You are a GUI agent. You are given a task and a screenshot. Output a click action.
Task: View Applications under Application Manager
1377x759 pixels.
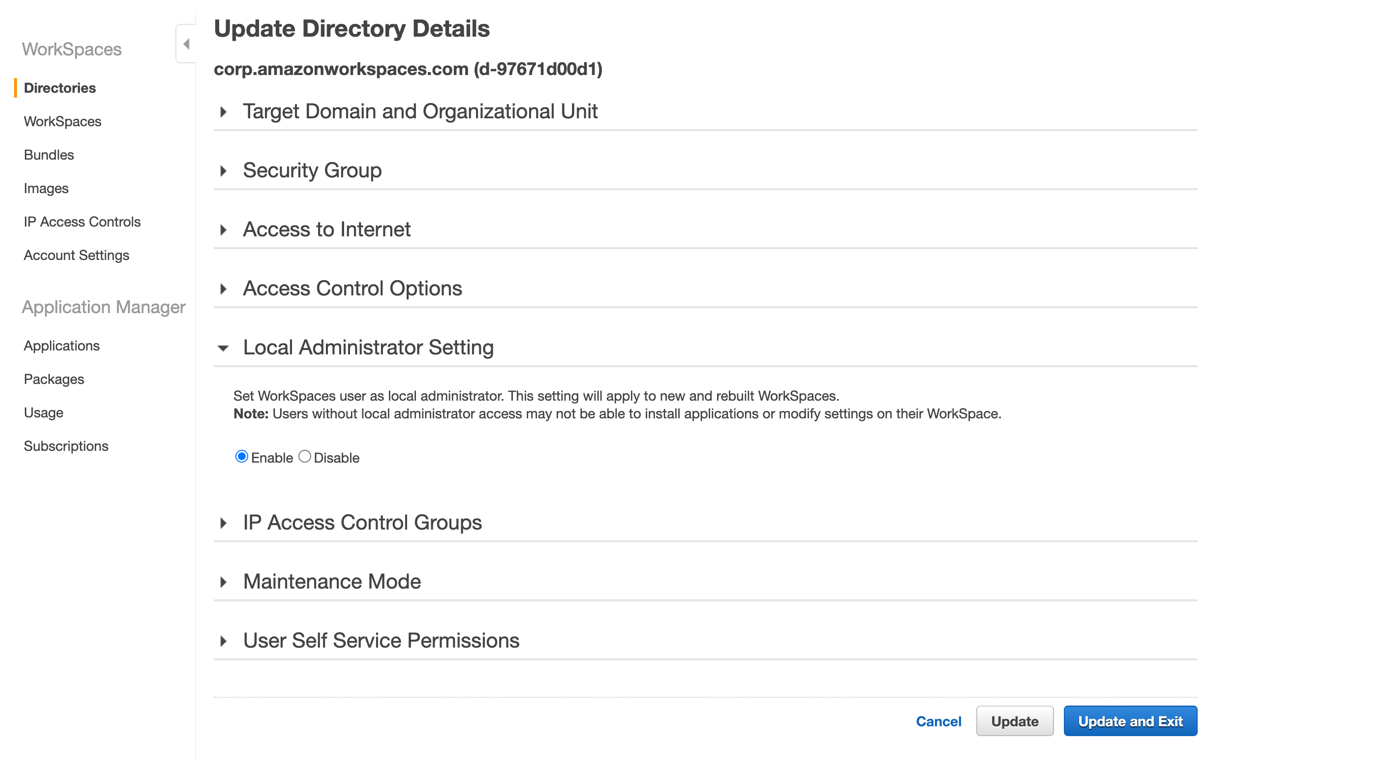(61, 345)
